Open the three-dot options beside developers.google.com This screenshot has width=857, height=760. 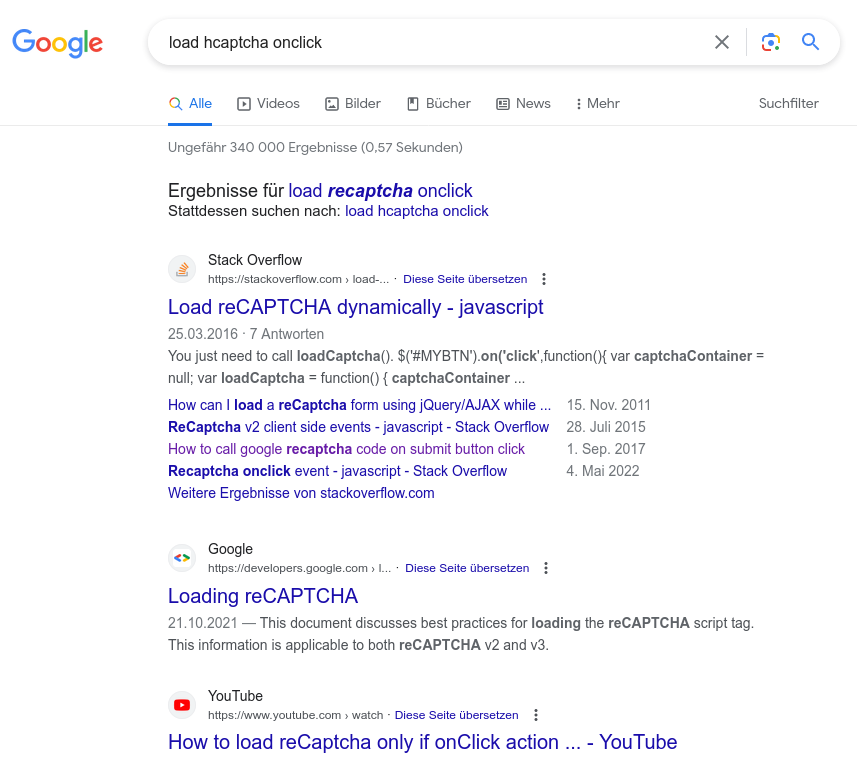click(x=546, y=567)
